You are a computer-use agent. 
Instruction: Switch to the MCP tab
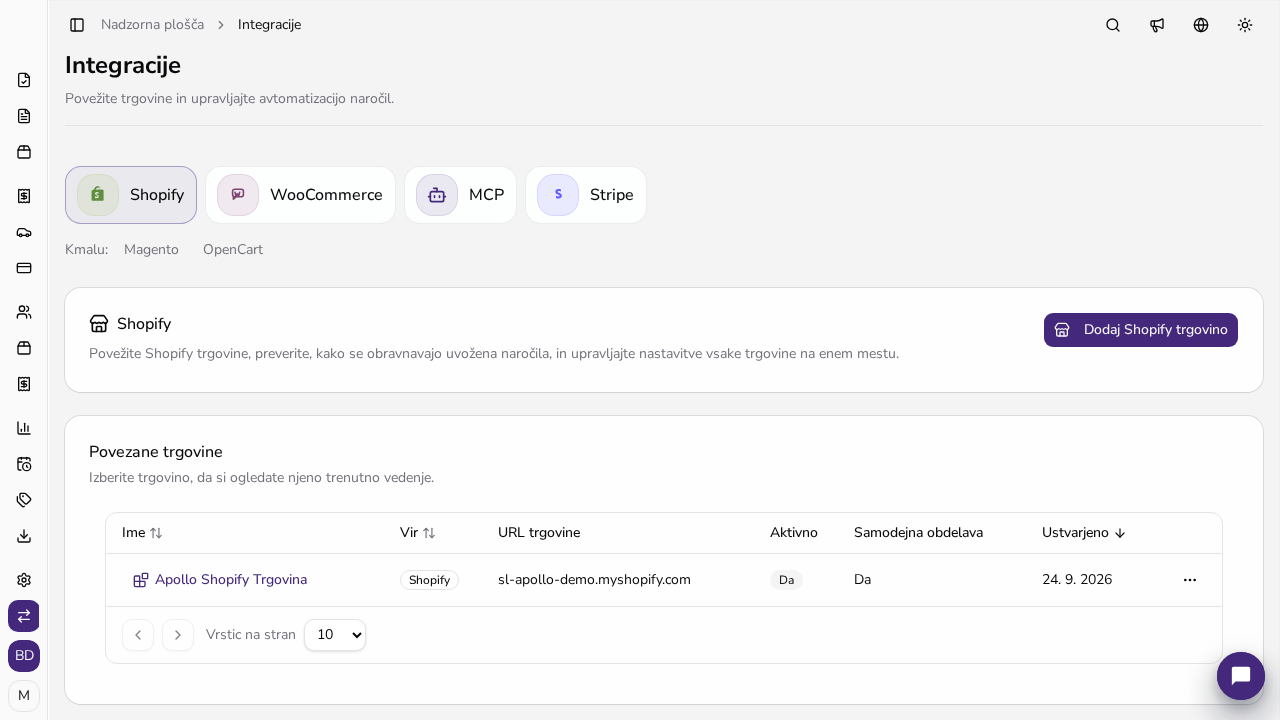[460, 195]
